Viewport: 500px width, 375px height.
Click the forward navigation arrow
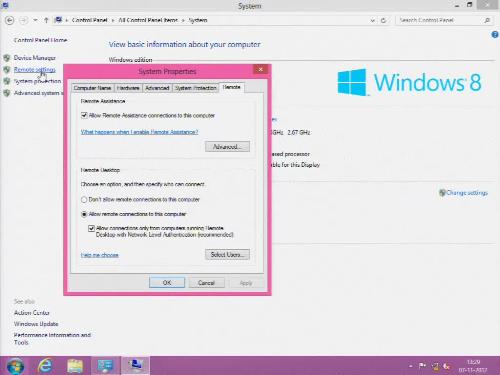(x=23, y=20)
